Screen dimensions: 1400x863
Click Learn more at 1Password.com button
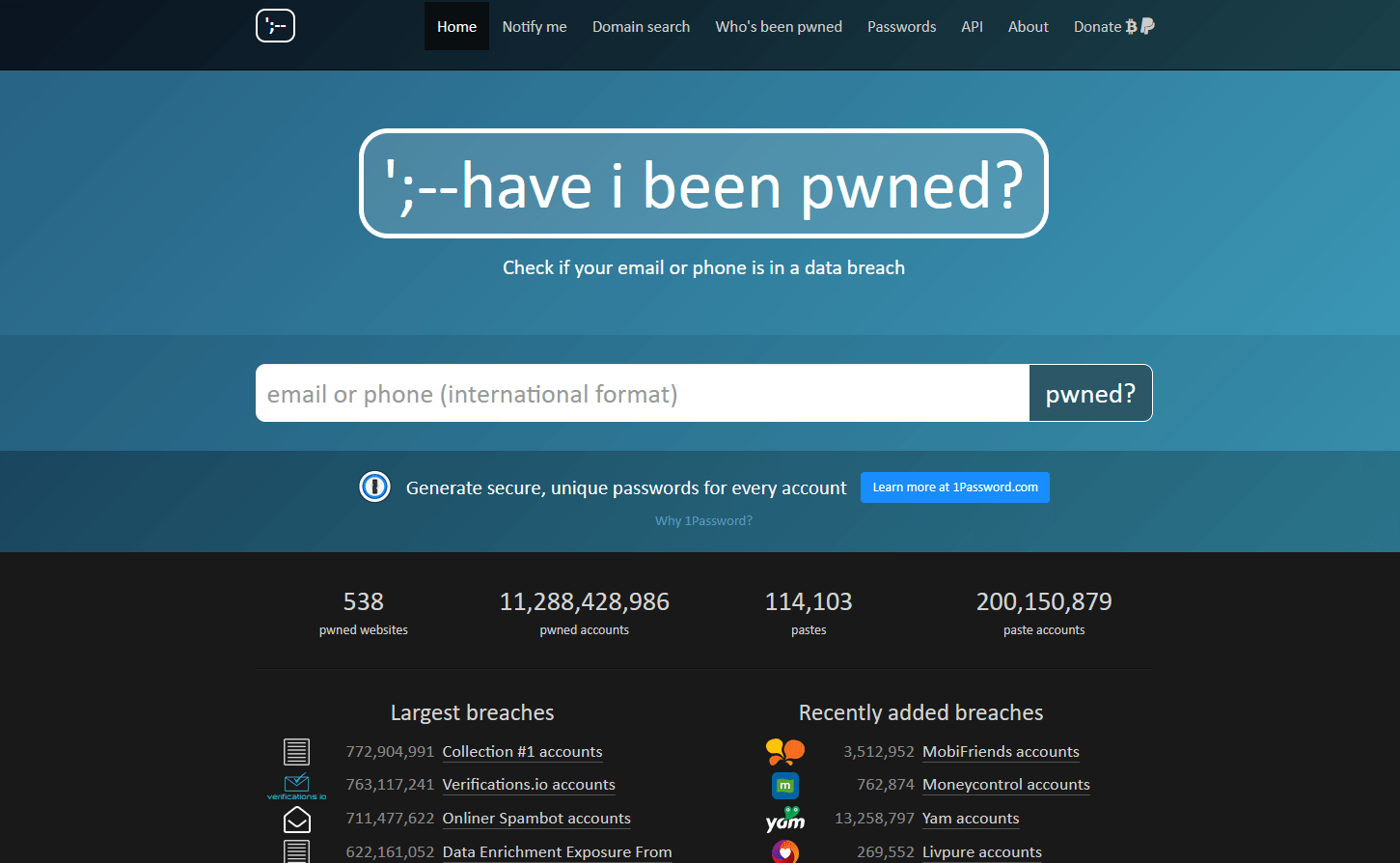(x=955, y=487)
